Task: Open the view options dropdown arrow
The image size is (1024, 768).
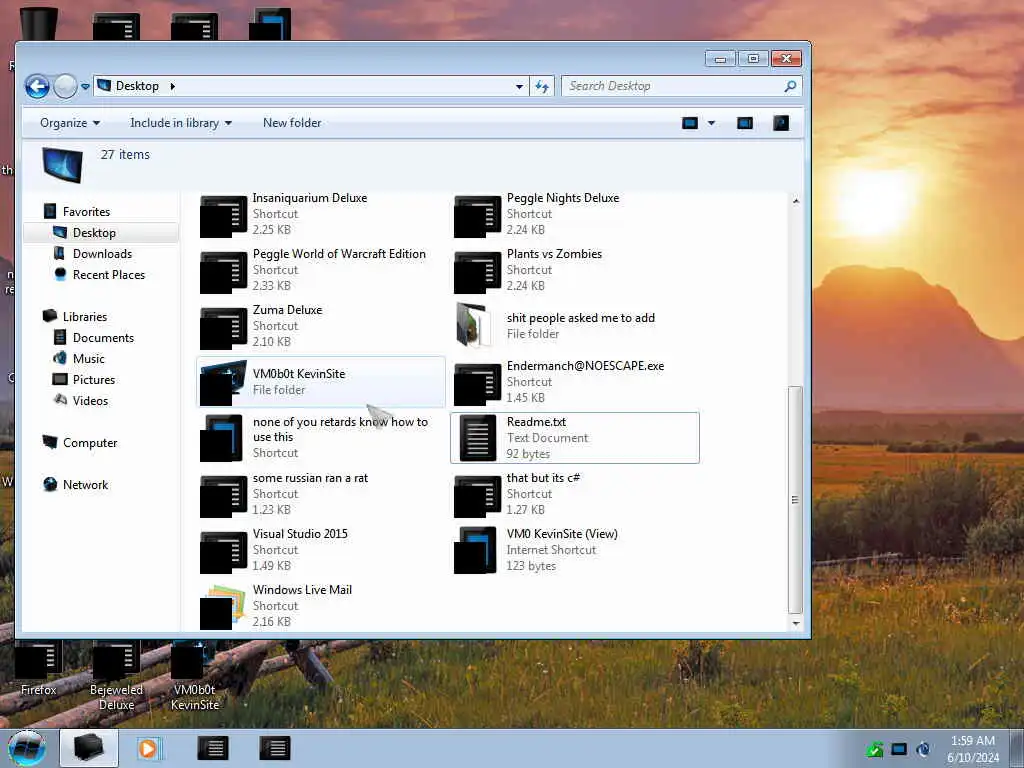Action: click(711, 123)
